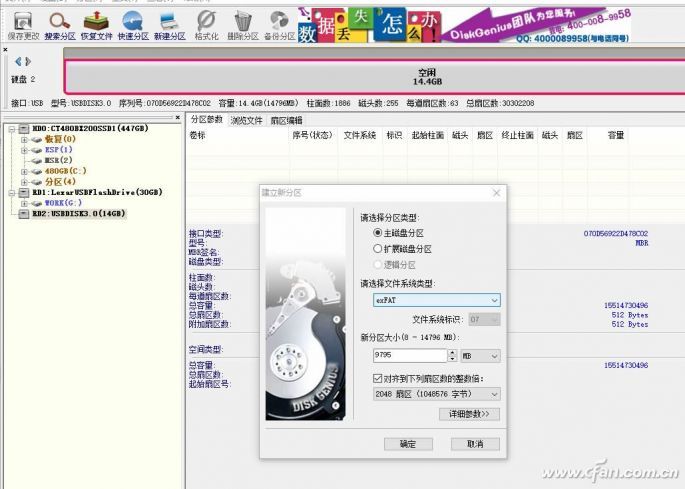Image resolution: width=685 pixels, height=489 pixels.
Task: Click the 格式化 (Format) toolbar icon
Action: tap(206, 23)
